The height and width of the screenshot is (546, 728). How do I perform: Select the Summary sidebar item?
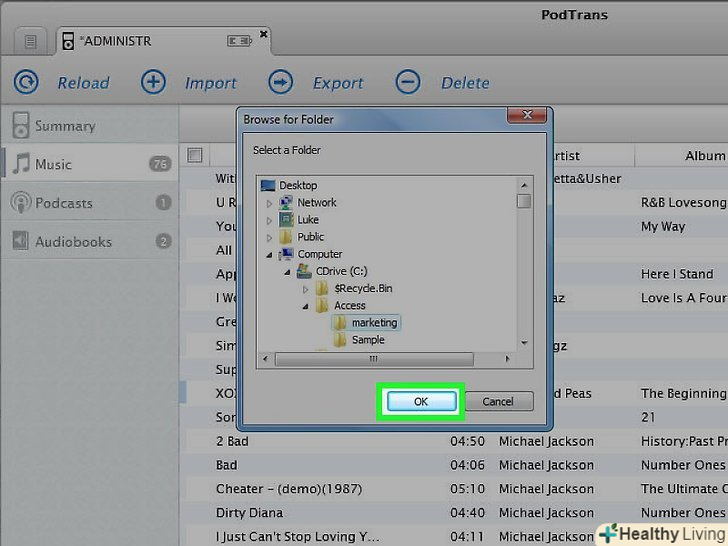89,125
